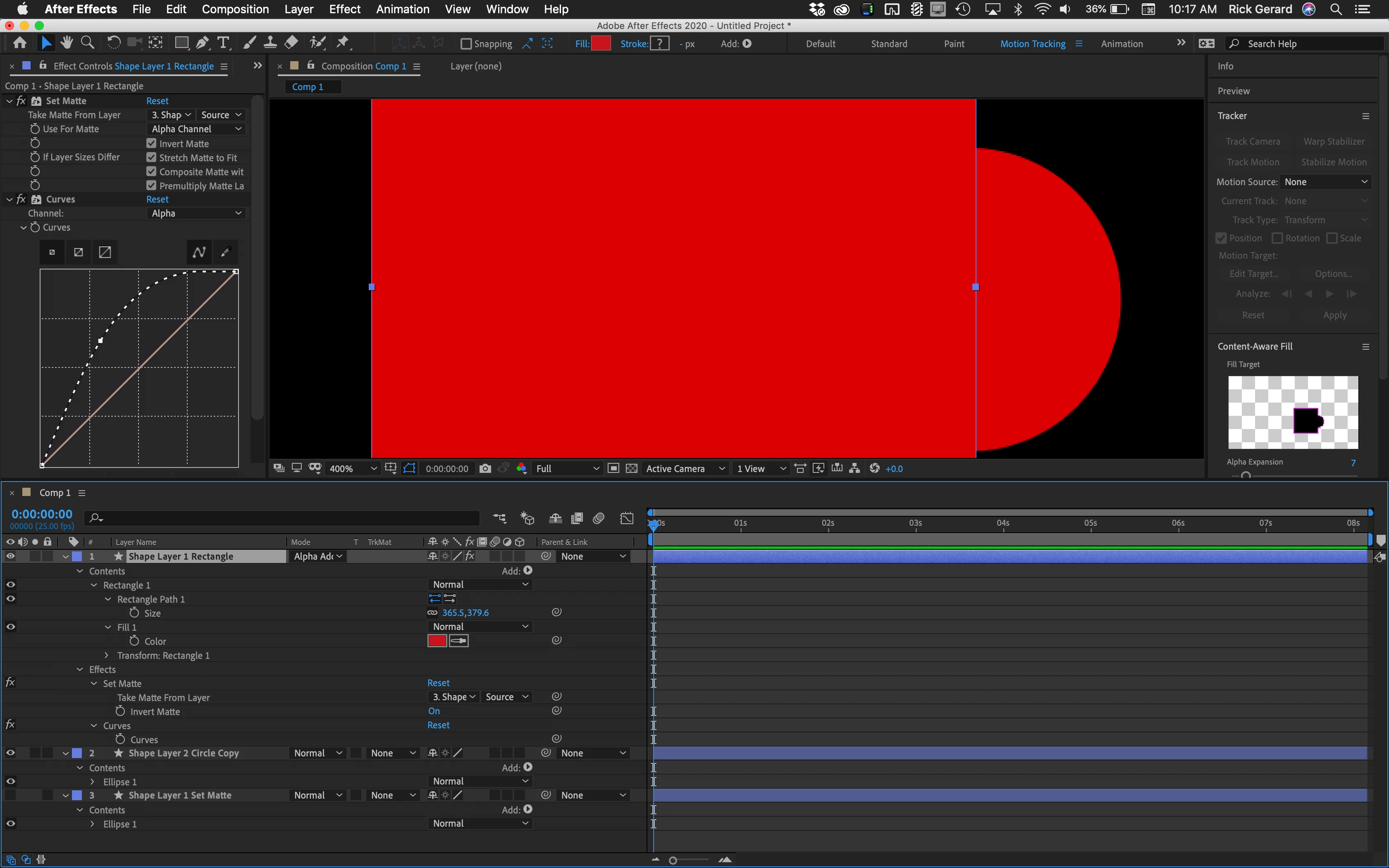The width and height of the screenshot is (1389, 868).
Task: Select the Hand tool
Action: 67,43
